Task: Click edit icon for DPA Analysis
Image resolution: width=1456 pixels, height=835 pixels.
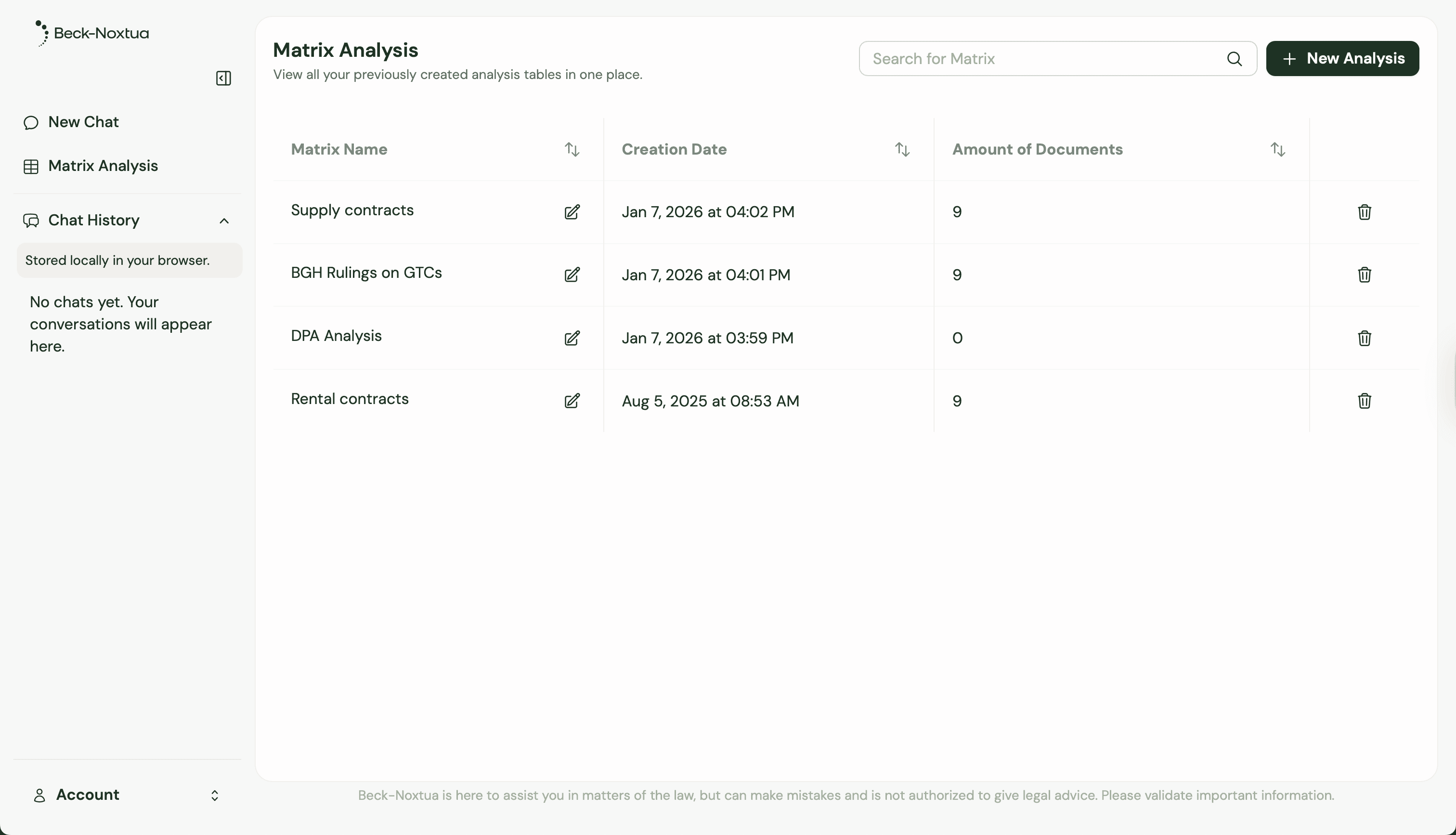Action: 572,338
